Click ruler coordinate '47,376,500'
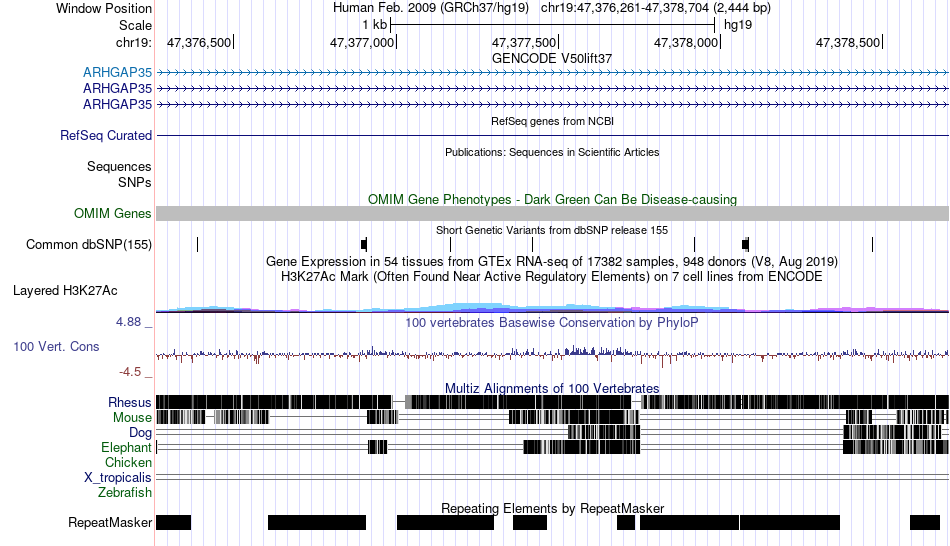The image size is (950, 546). point(199,42)
